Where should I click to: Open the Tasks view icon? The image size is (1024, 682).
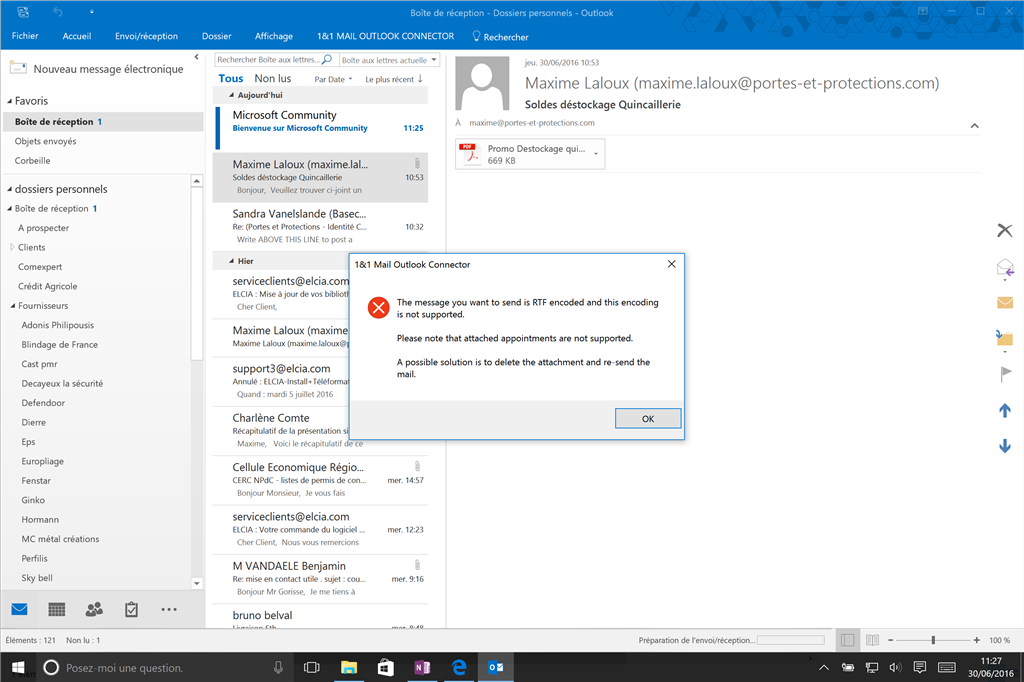pos(131,609)
